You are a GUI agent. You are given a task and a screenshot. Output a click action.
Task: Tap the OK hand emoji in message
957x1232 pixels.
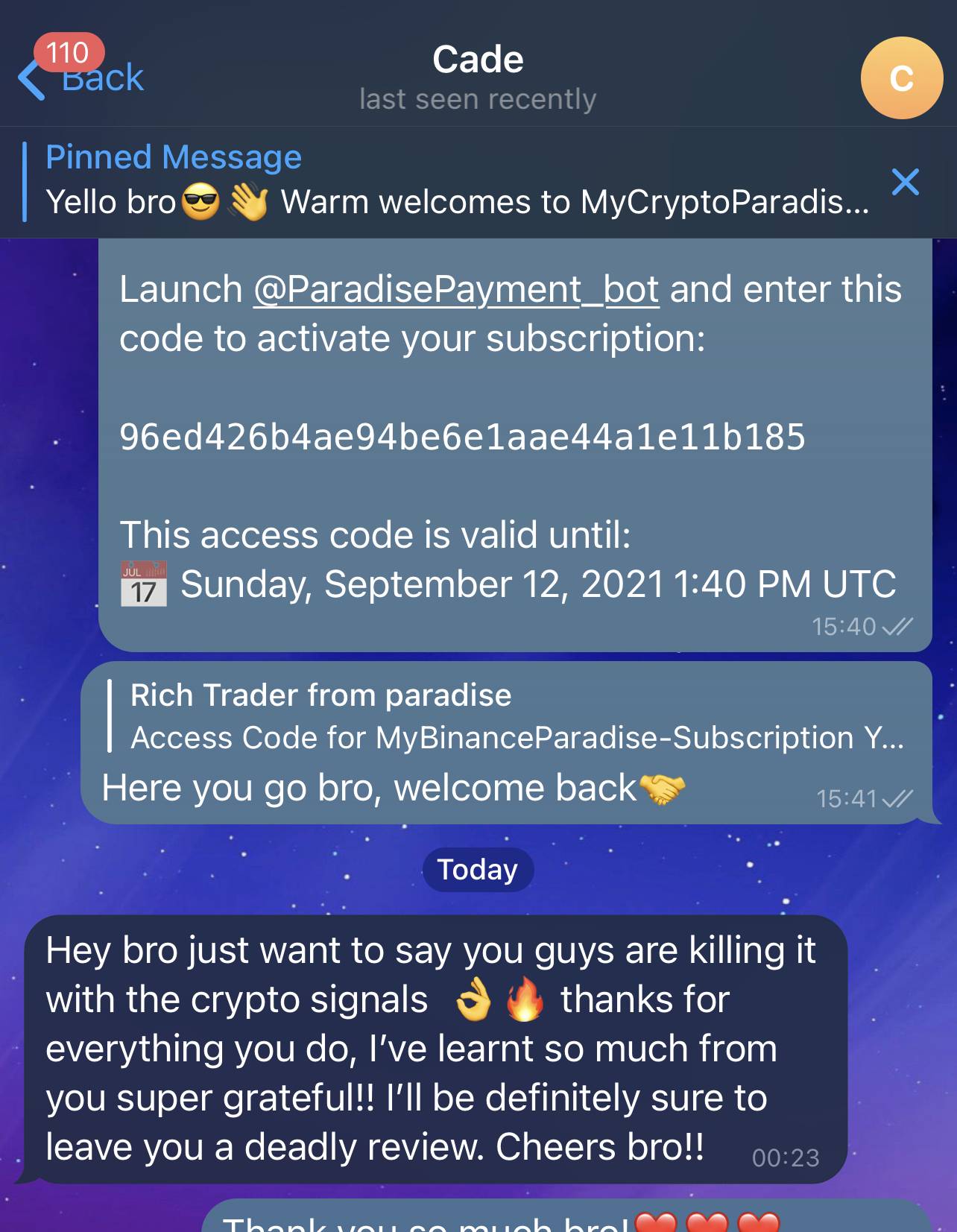coord(474,999)
